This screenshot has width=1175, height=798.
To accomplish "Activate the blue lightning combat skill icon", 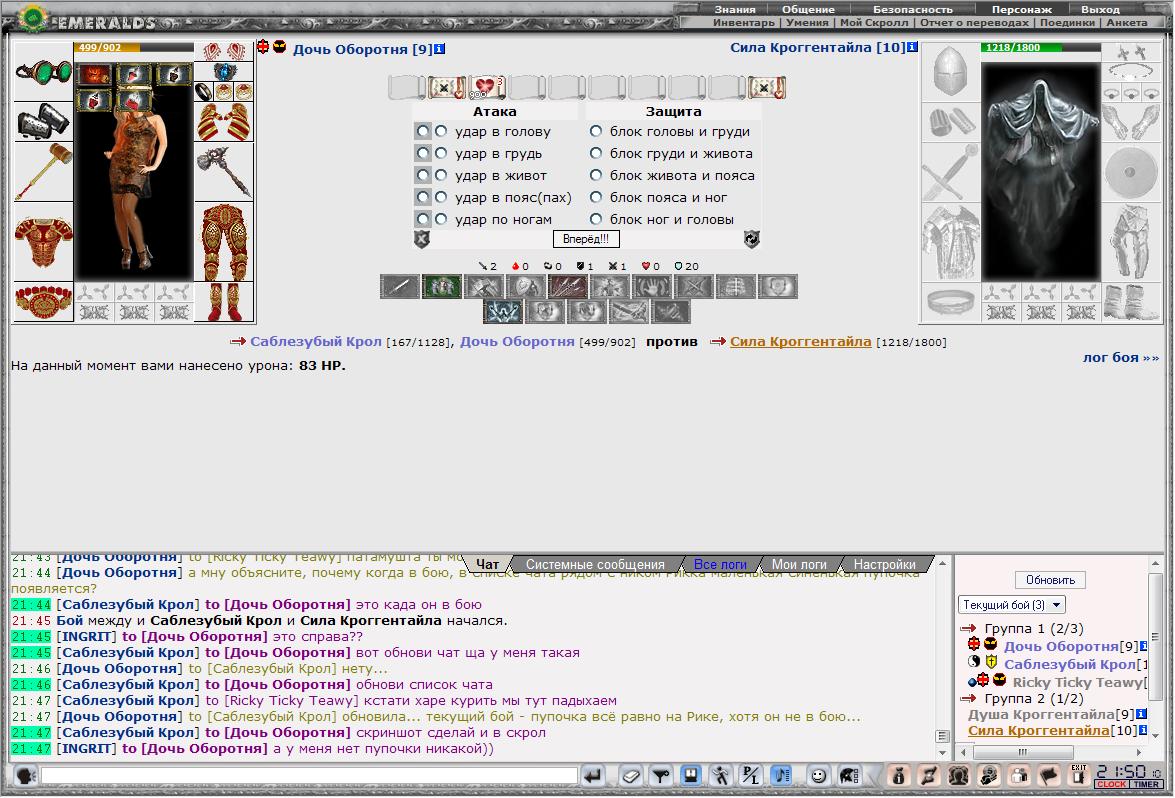I will 503,311.
